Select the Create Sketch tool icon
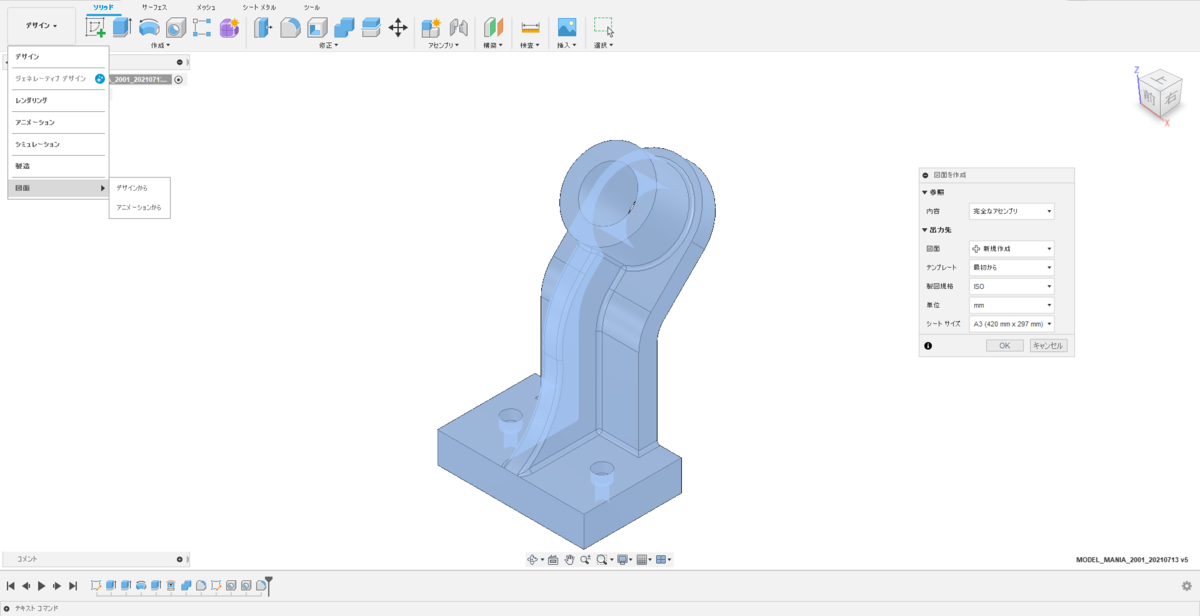The width and height of the screenshot is (1200, 616). [96, 27]
